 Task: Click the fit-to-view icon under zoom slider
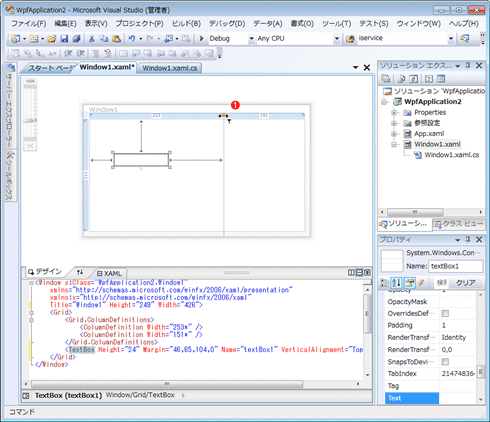point(30,146)
